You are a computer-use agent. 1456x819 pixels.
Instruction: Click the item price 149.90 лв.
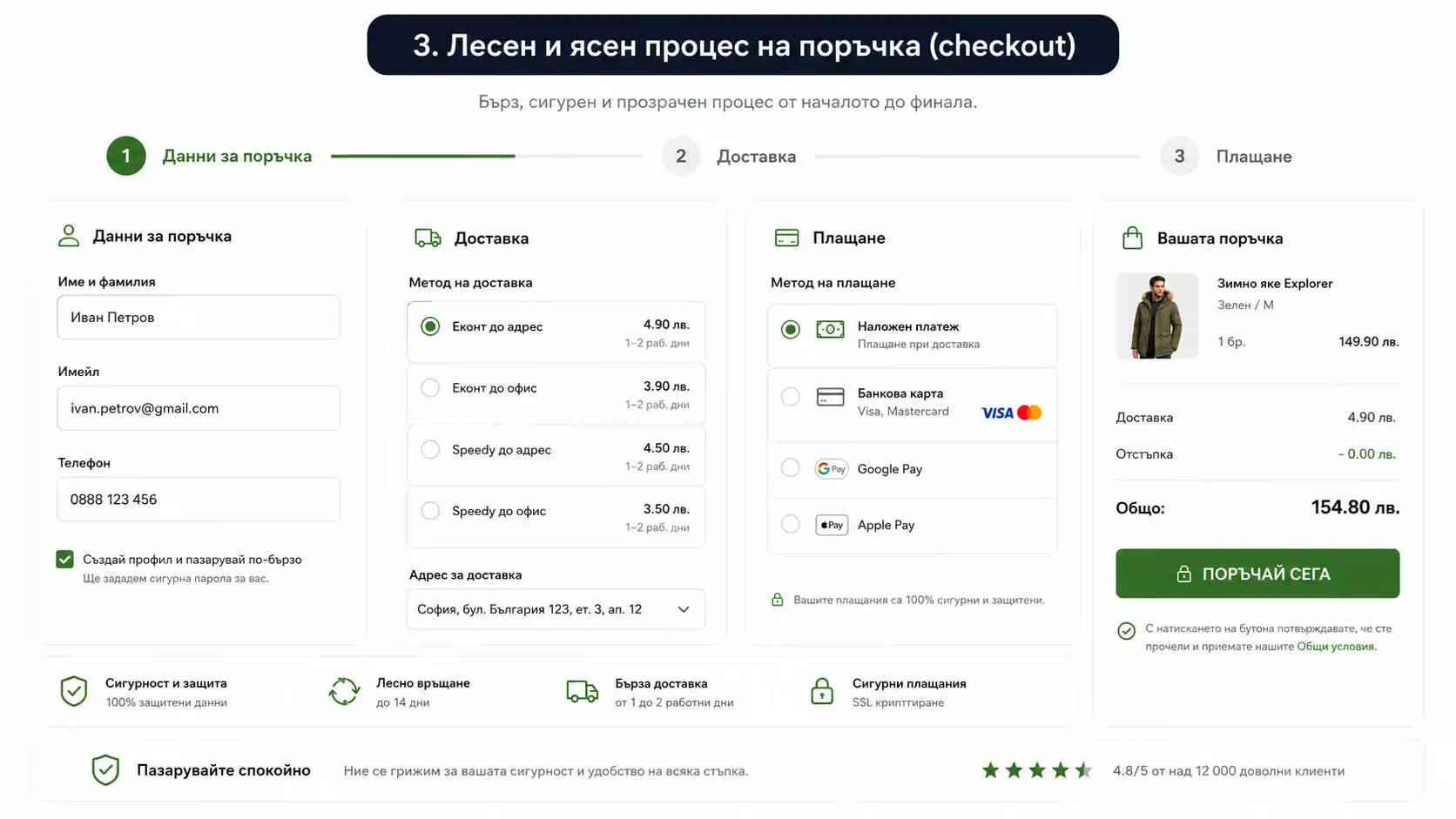(x=1369, y=341)
